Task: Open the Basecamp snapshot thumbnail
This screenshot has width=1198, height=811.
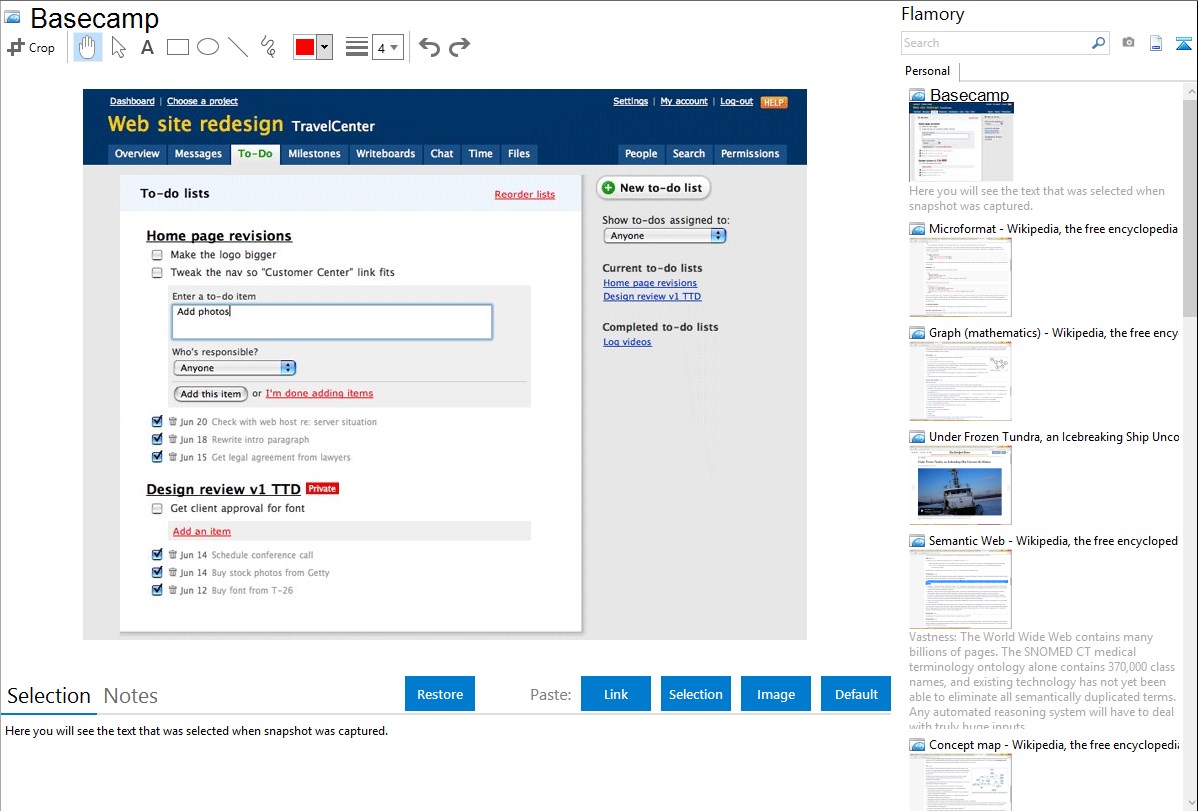Action: pyautogui.click(x=961, y=141)
